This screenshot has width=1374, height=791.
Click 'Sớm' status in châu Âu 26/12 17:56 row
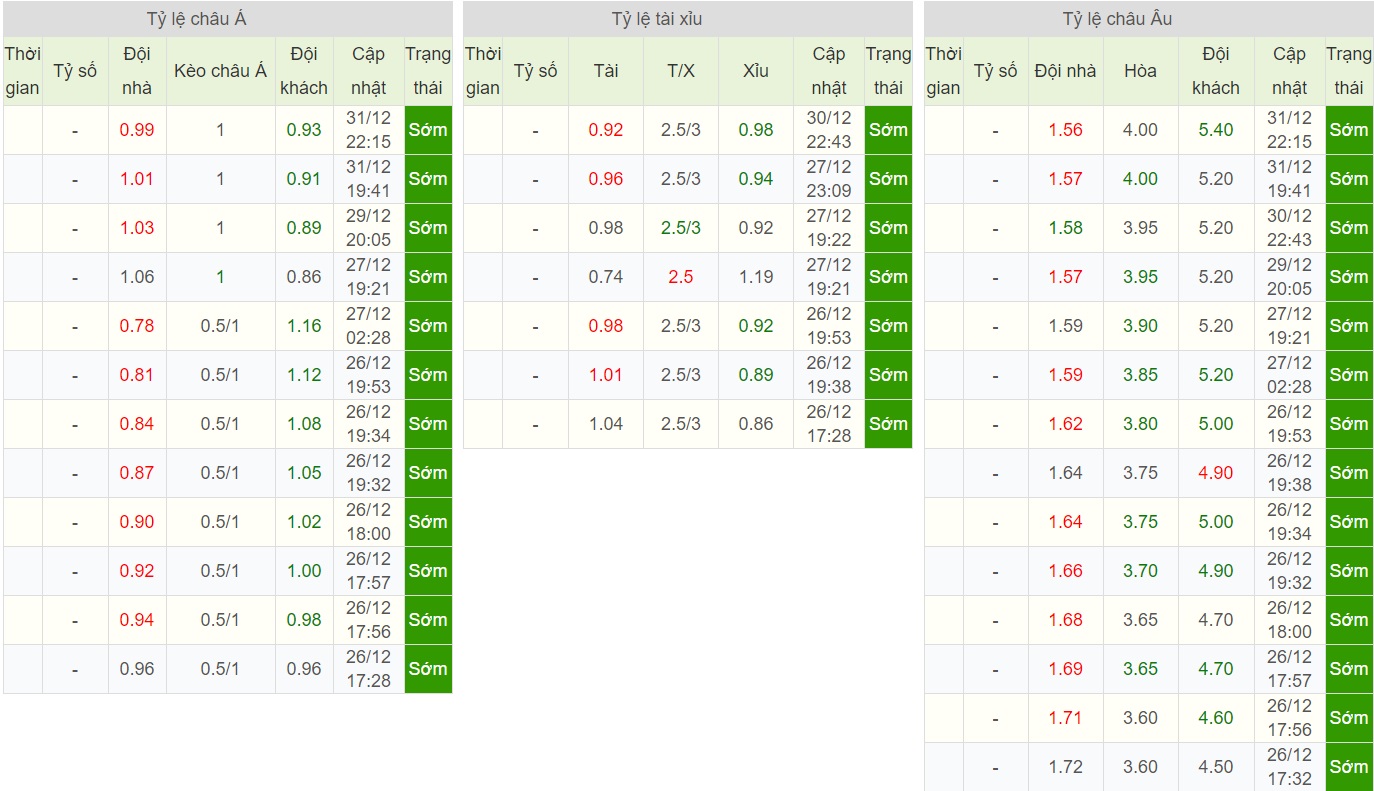[1349, 718]
